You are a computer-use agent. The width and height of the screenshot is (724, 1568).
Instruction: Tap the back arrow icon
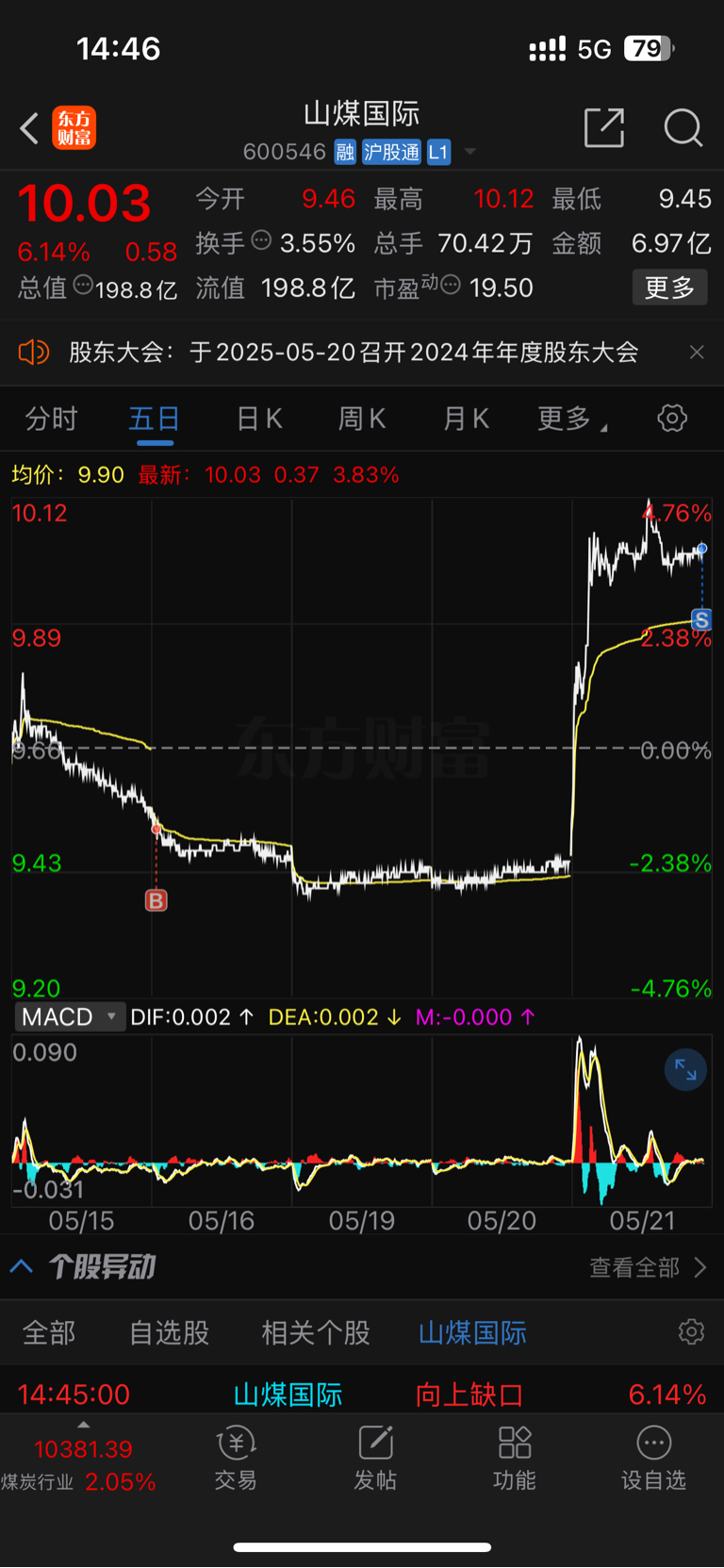click(29, 128)
